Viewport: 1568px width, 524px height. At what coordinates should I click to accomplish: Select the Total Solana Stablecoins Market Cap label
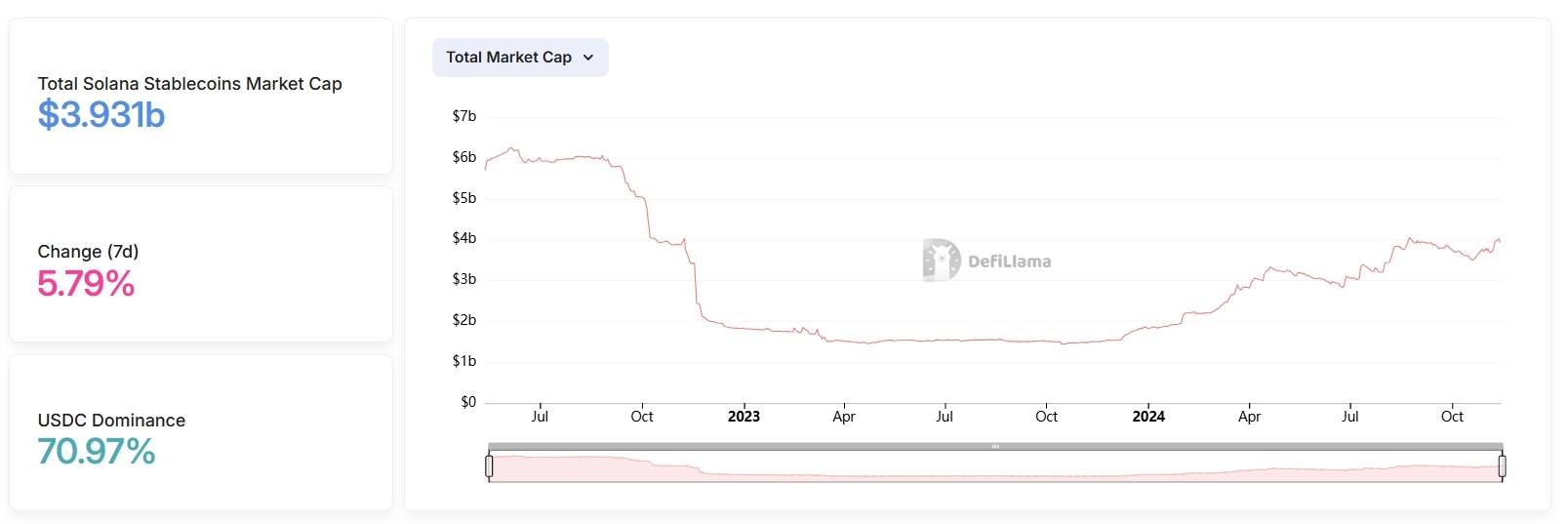click(190, 84)
